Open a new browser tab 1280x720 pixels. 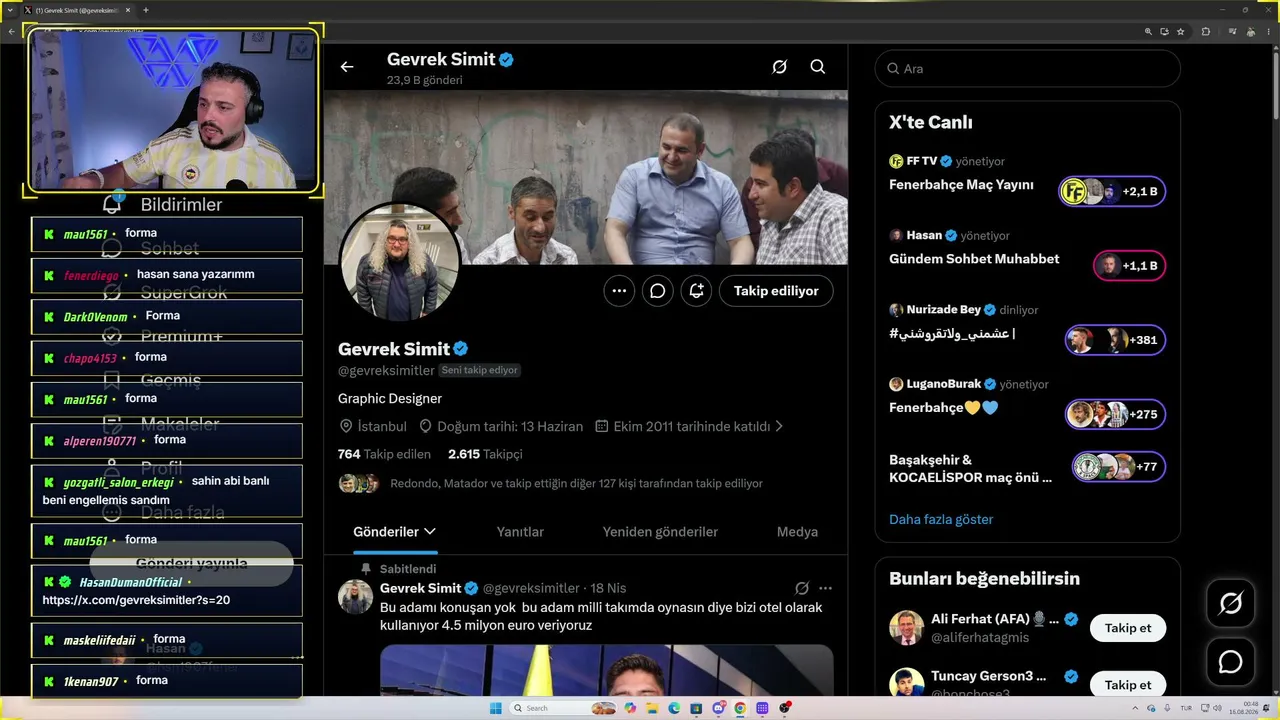coord(146,10)
